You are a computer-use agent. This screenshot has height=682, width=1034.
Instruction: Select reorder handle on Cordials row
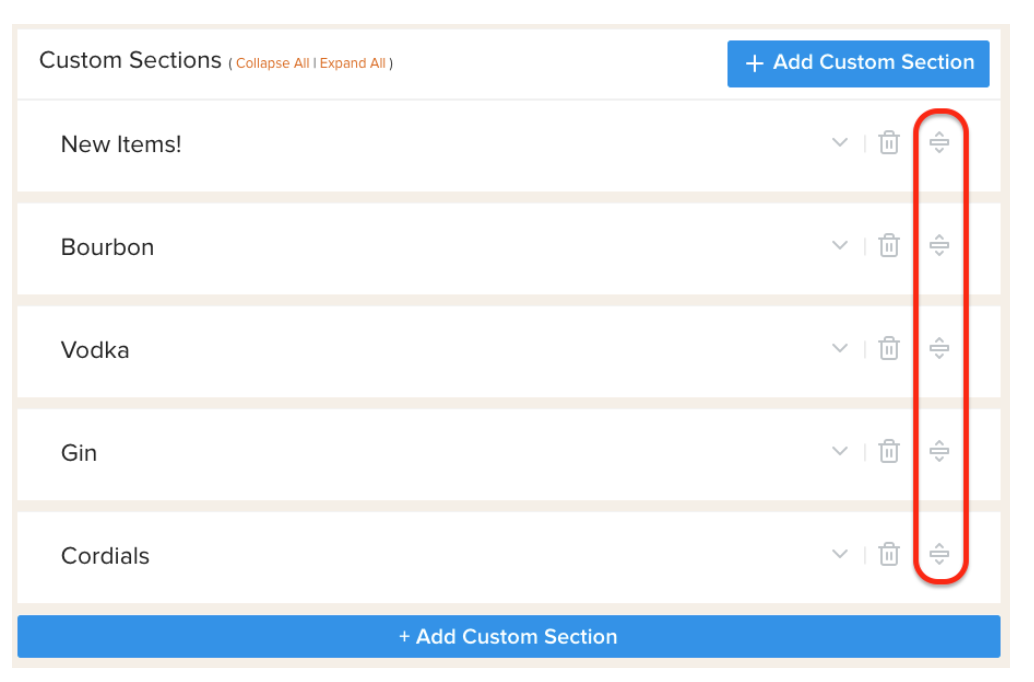coord(939,554)
